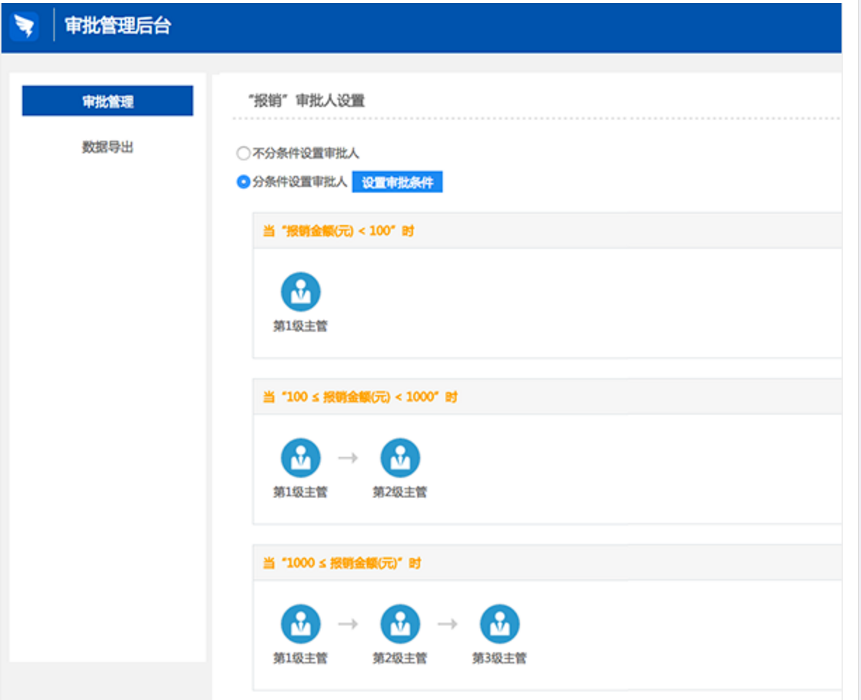
Task: Select the 第2级主管 approver avatar in the second condition
Action: [x=402, y=455]
